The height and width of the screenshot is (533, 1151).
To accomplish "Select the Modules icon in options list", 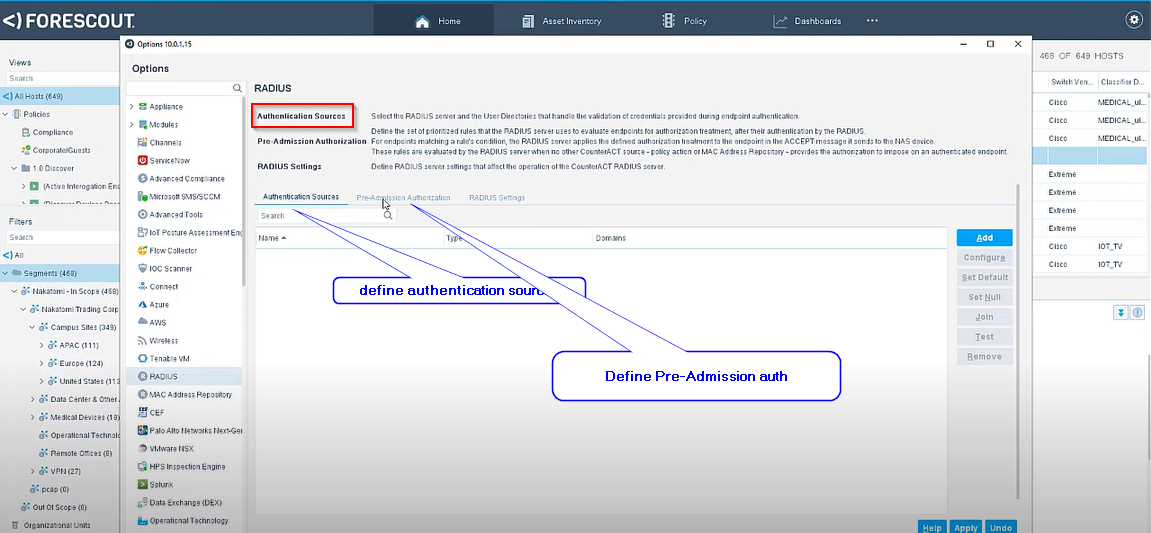I will pos(142,125).
